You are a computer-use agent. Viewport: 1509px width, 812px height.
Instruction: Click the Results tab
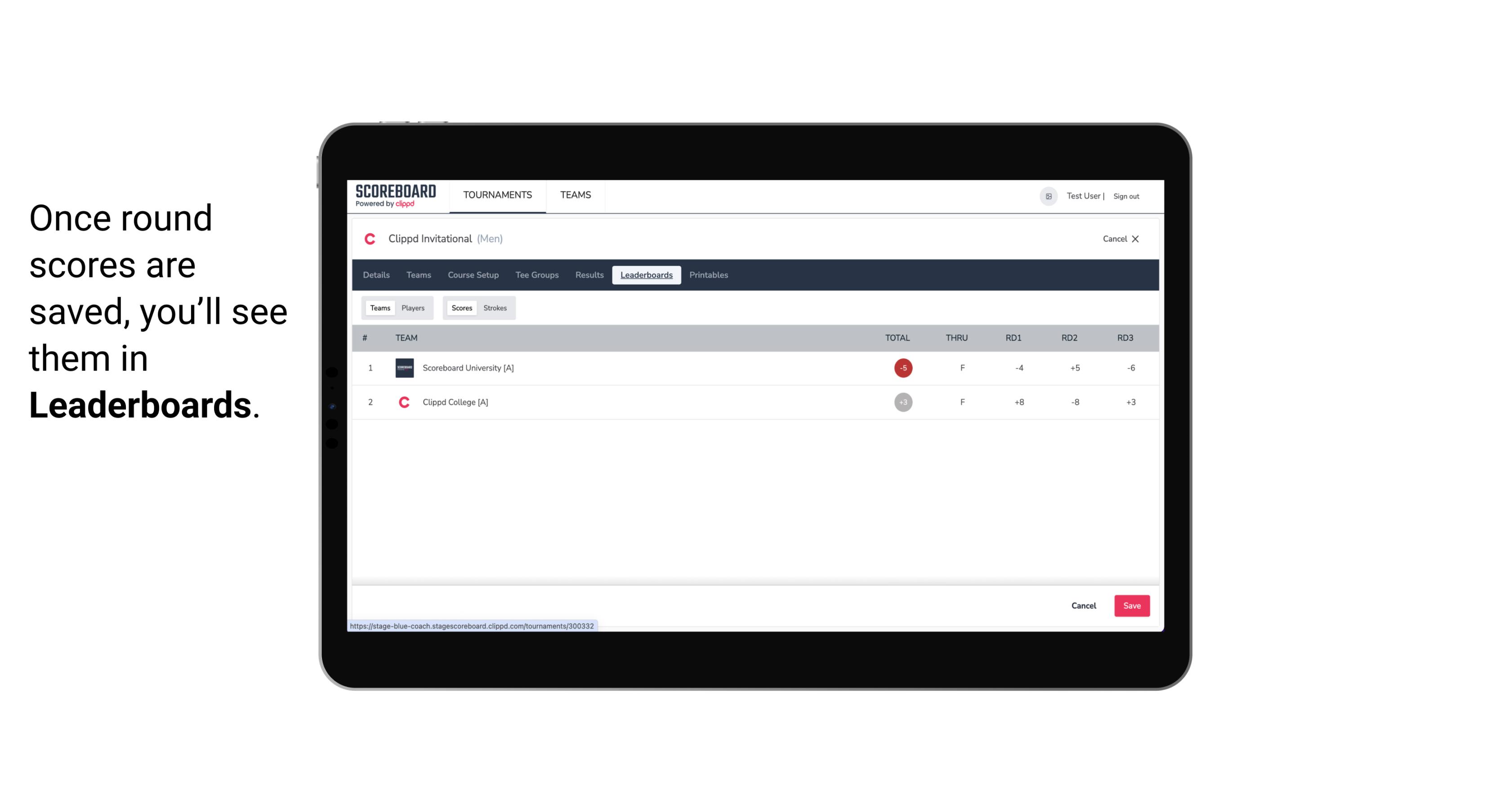588,275
